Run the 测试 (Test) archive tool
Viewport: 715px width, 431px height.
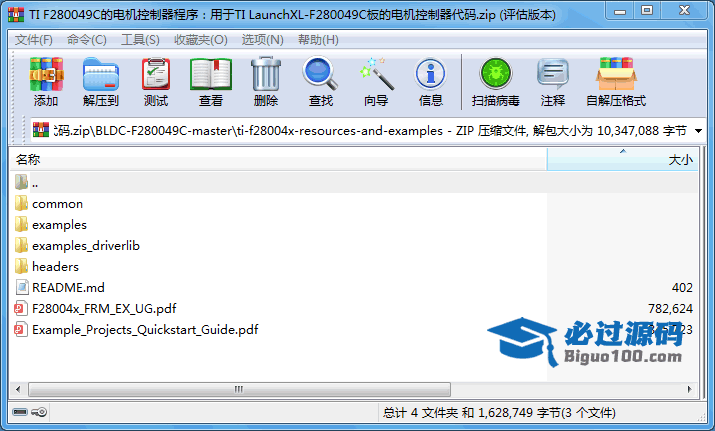point(156,82)
